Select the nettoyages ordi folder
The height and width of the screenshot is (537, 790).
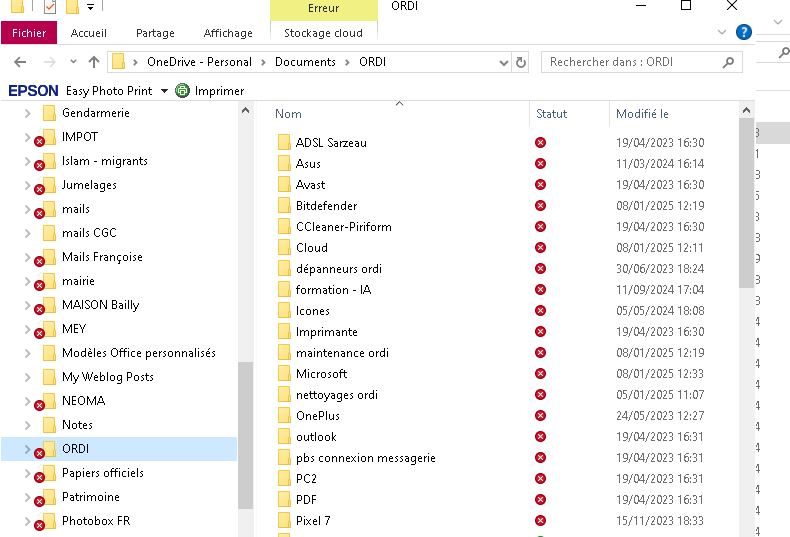pos(337,395)
